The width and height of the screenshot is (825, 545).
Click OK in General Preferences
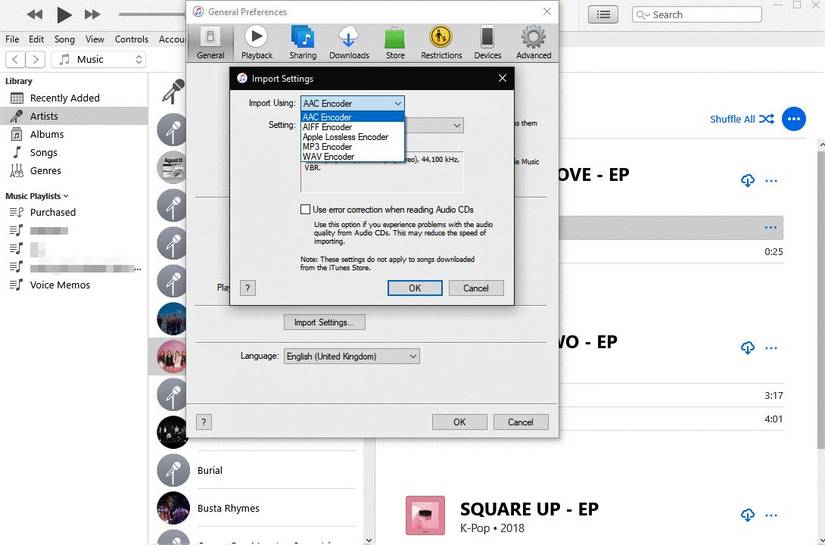coord(459,422)
